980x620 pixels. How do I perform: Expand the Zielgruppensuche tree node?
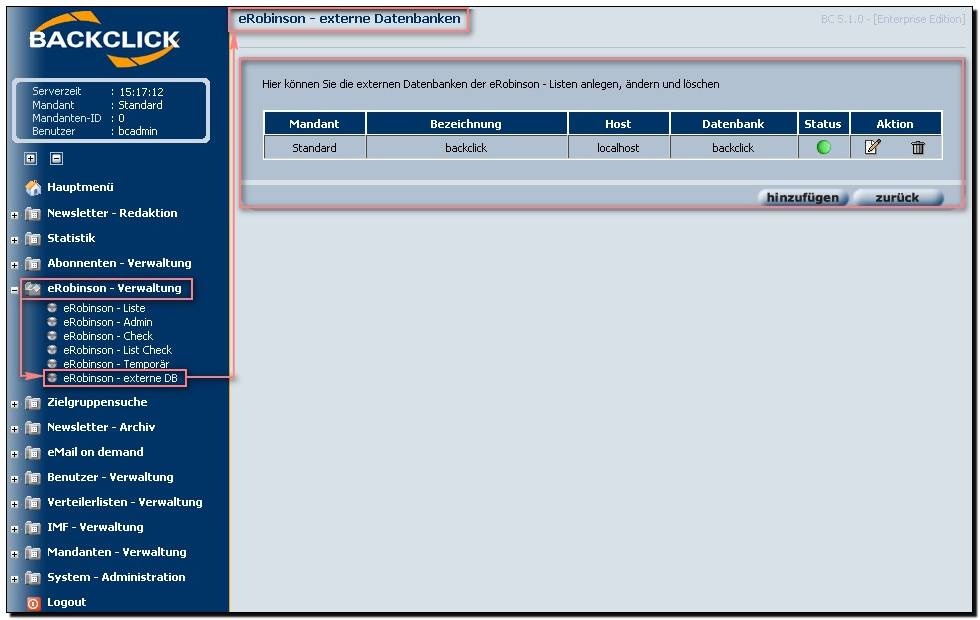coord(14,404)
